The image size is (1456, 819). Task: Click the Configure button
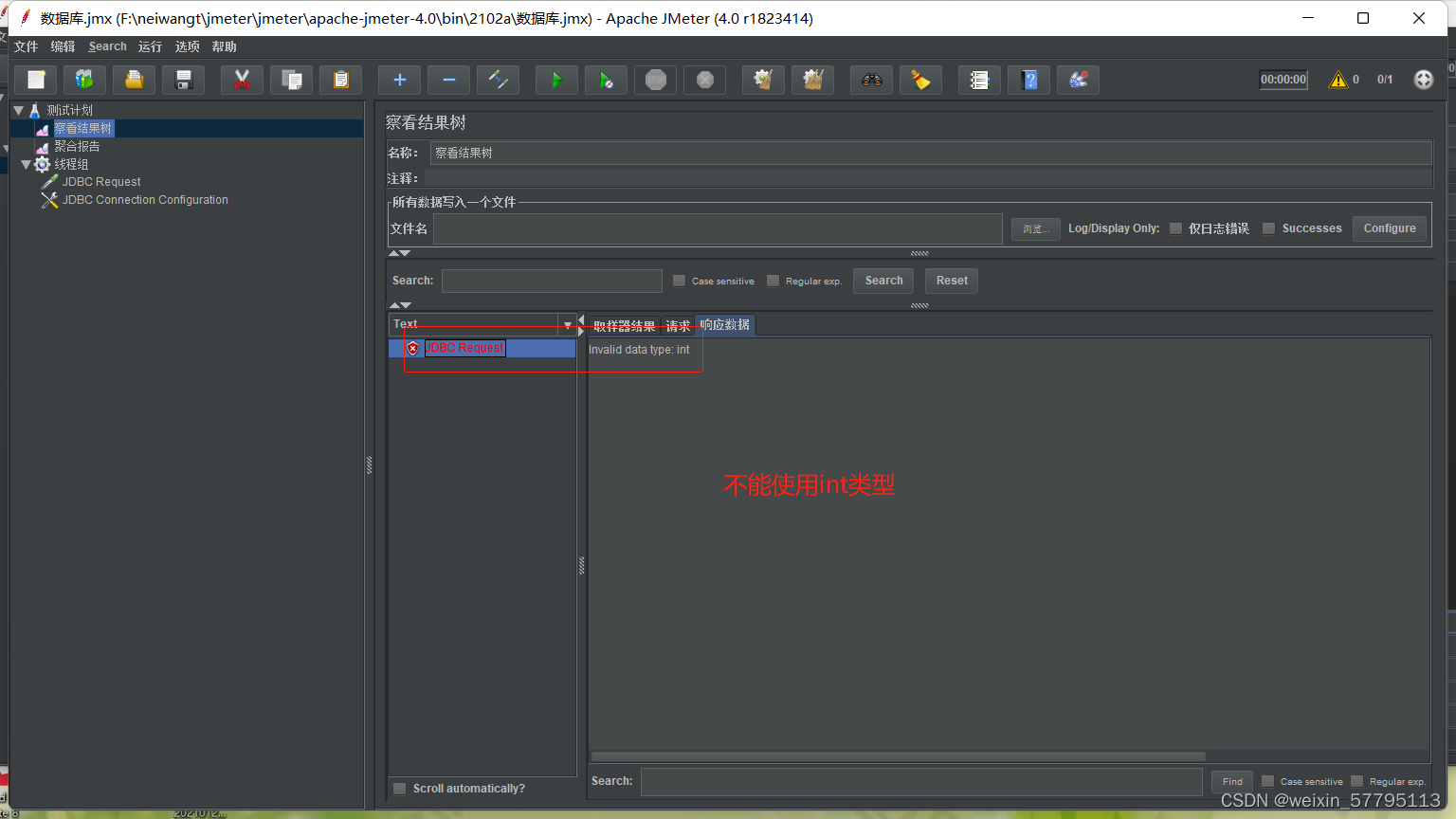[x=1390, y=228]
